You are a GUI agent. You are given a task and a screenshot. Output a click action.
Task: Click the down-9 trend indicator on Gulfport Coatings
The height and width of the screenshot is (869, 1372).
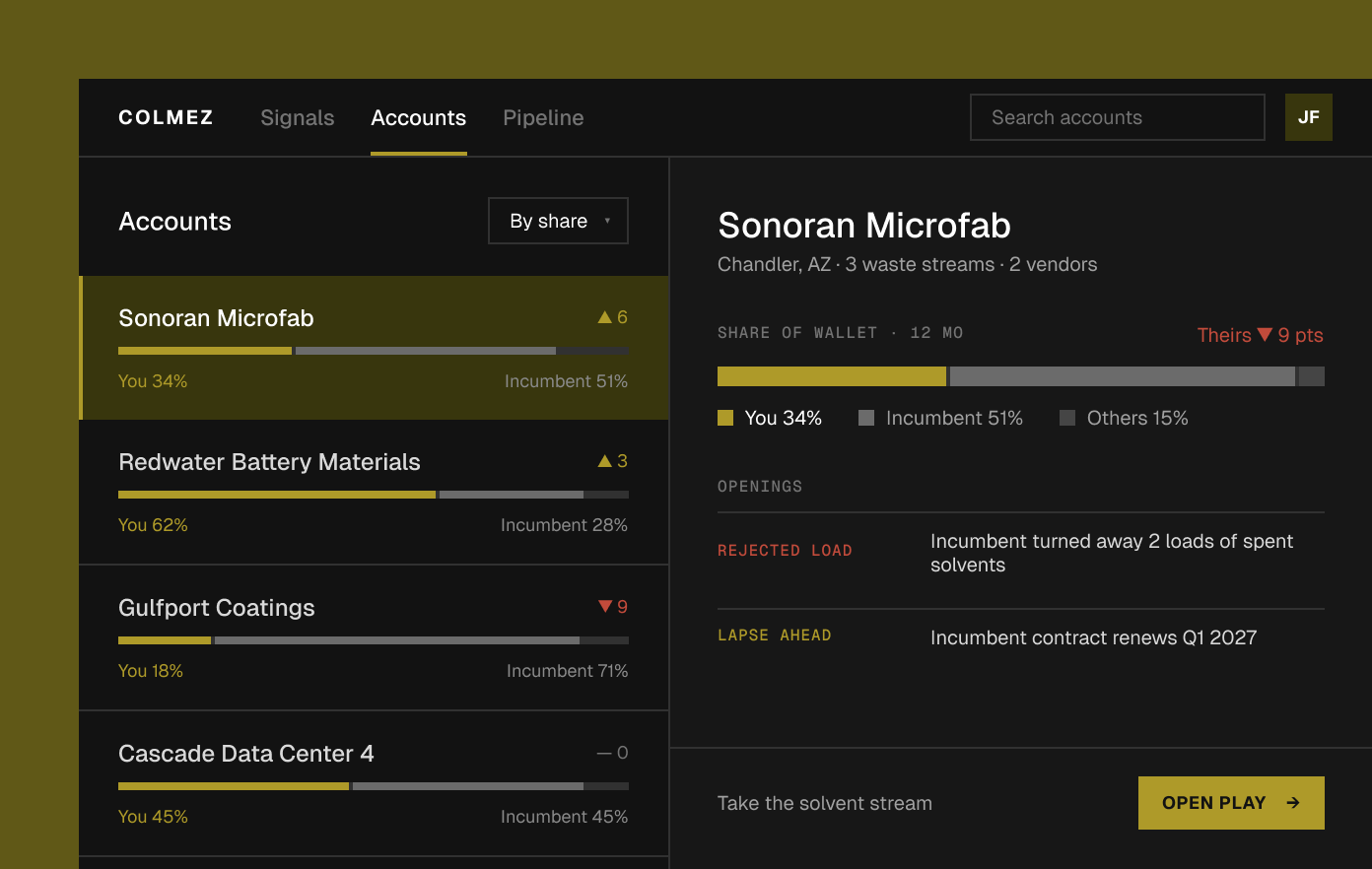(612, 607)
